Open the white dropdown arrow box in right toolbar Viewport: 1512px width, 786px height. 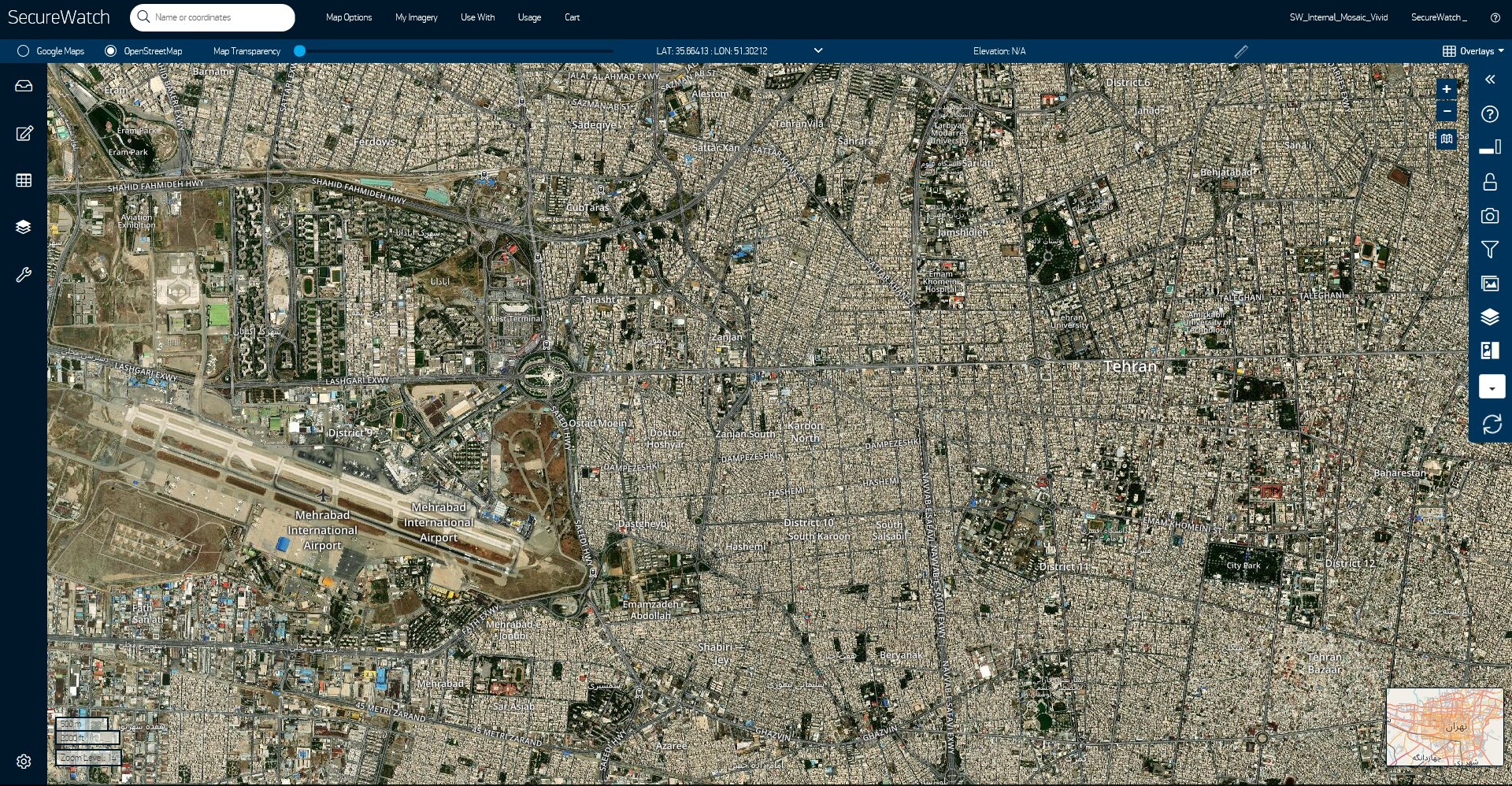pos(1492,387)
